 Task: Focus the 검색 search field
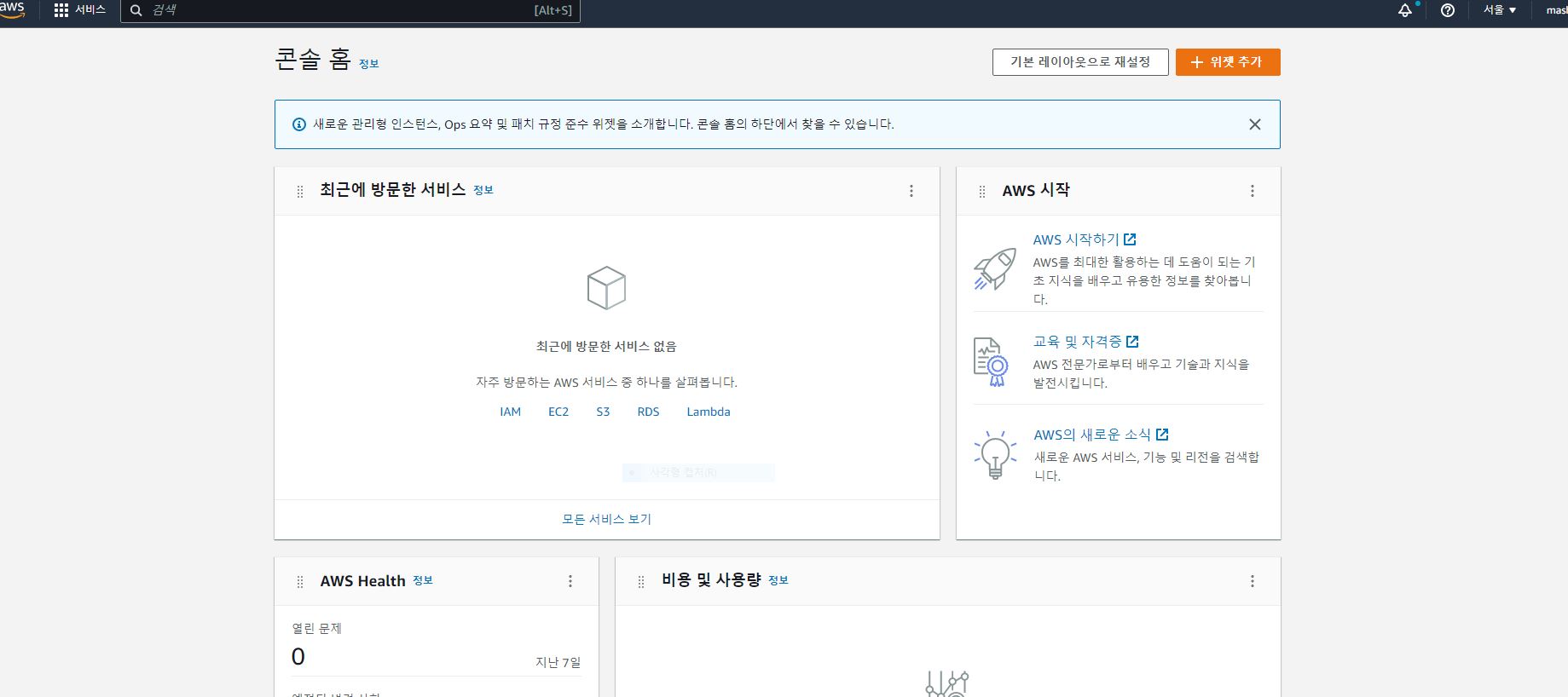pyautogui.click(x=350, y=10)
